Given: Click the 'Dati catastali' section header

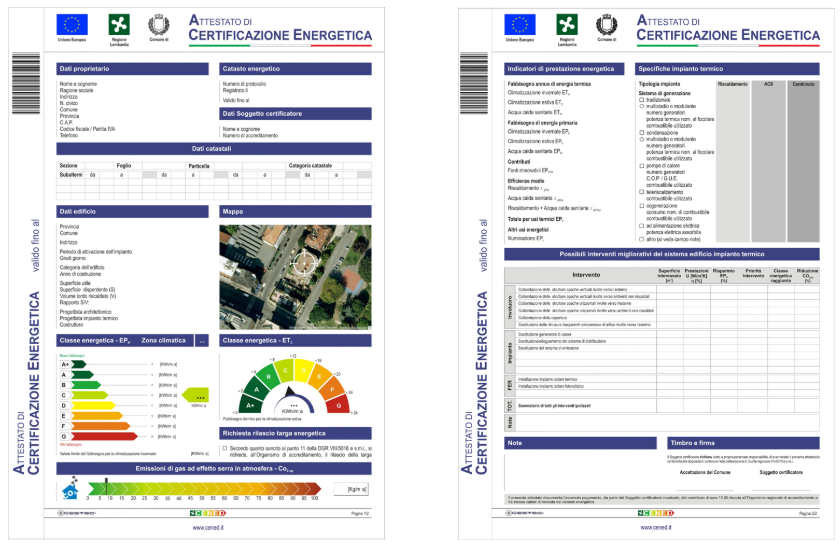Looking at the screenshot, I should [214, 148].
